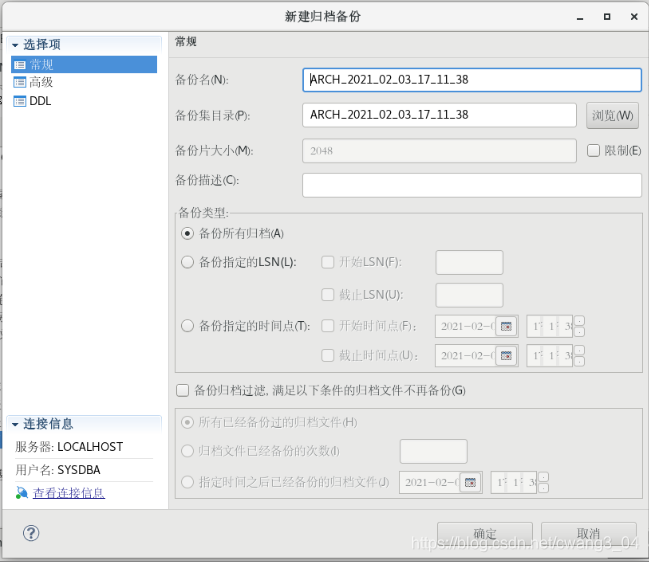Maximize the 新建归档备份 dialog
Viewport: 649px width, 562px height.
coord(607,17)
